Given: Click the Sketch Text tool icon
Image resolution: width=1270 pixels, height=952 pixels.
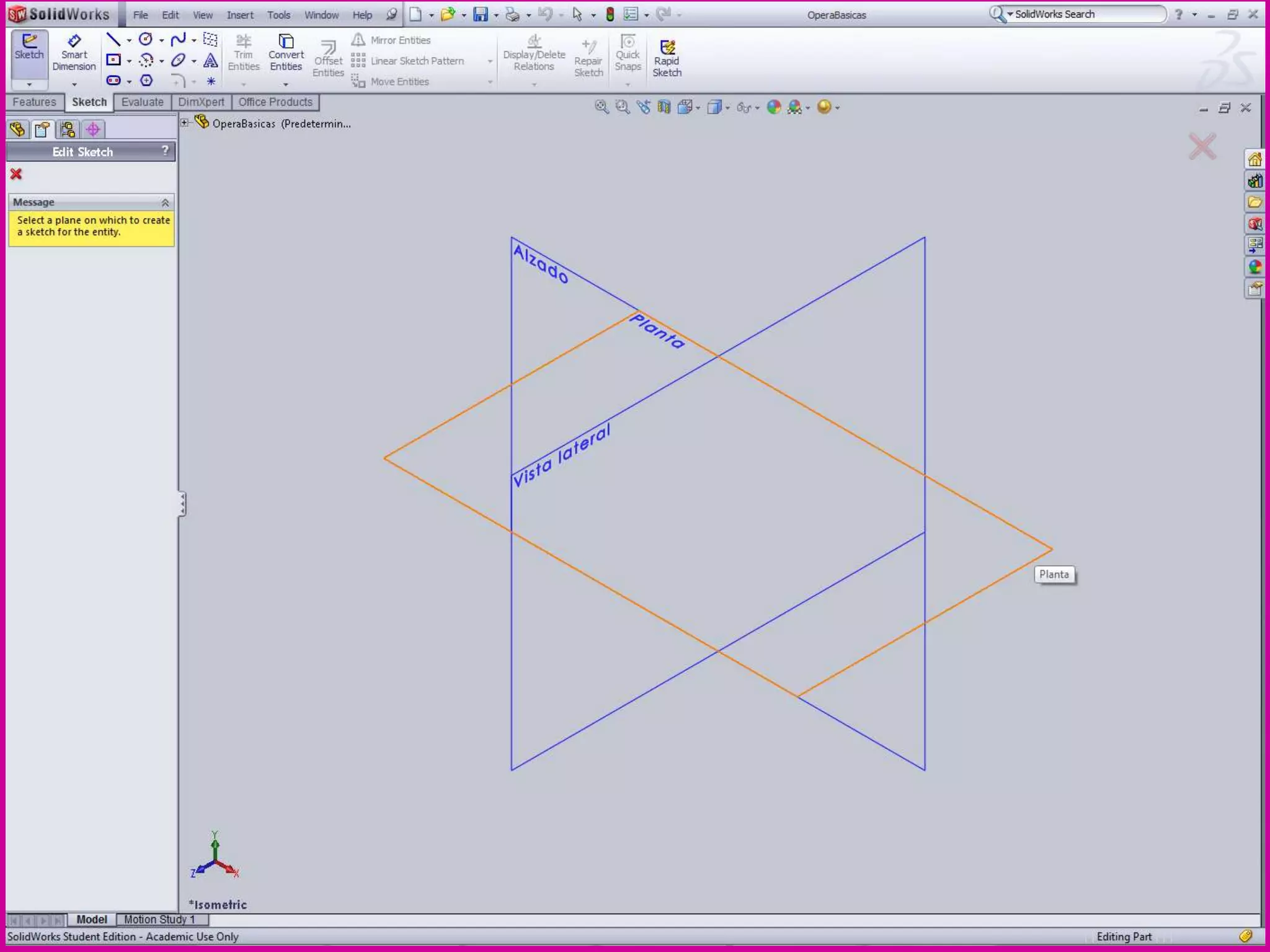Looking at the screenshot, I should (211, 60).
